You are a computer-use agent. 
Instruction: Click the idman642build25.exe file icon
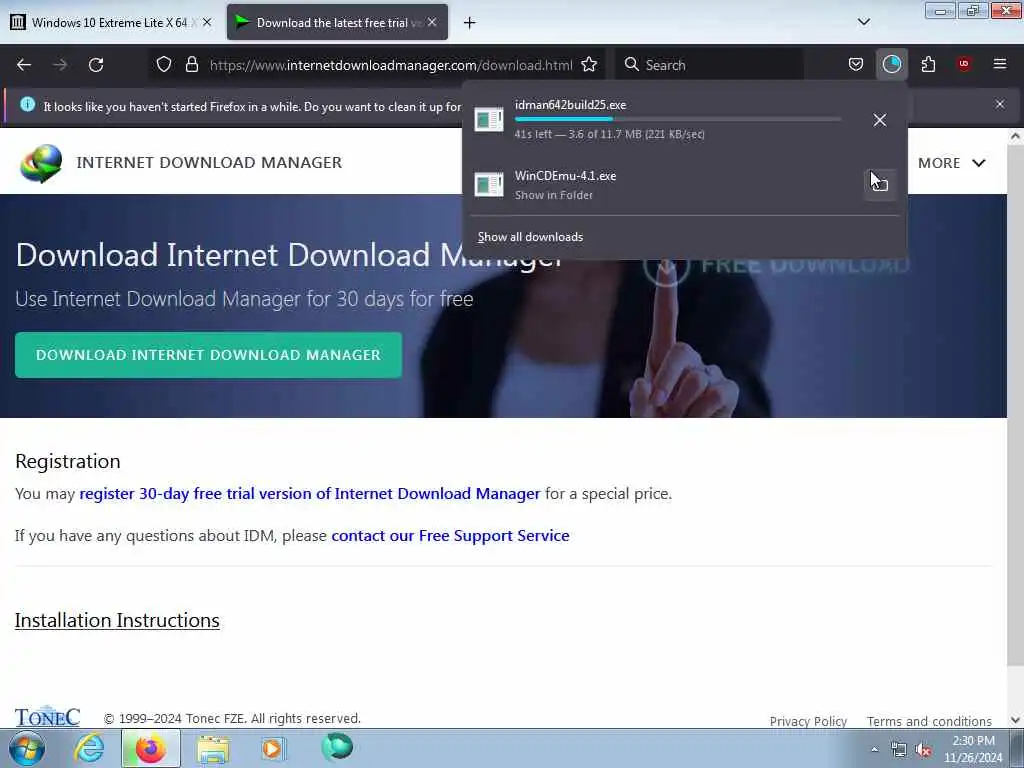click(488, 120)
